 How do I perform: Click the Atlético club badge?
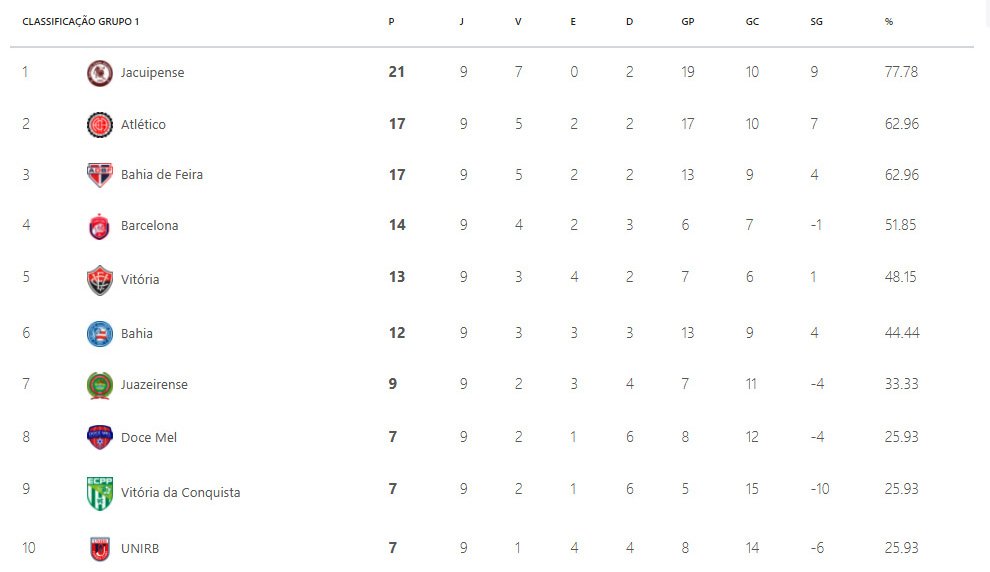tap(100, 124)
